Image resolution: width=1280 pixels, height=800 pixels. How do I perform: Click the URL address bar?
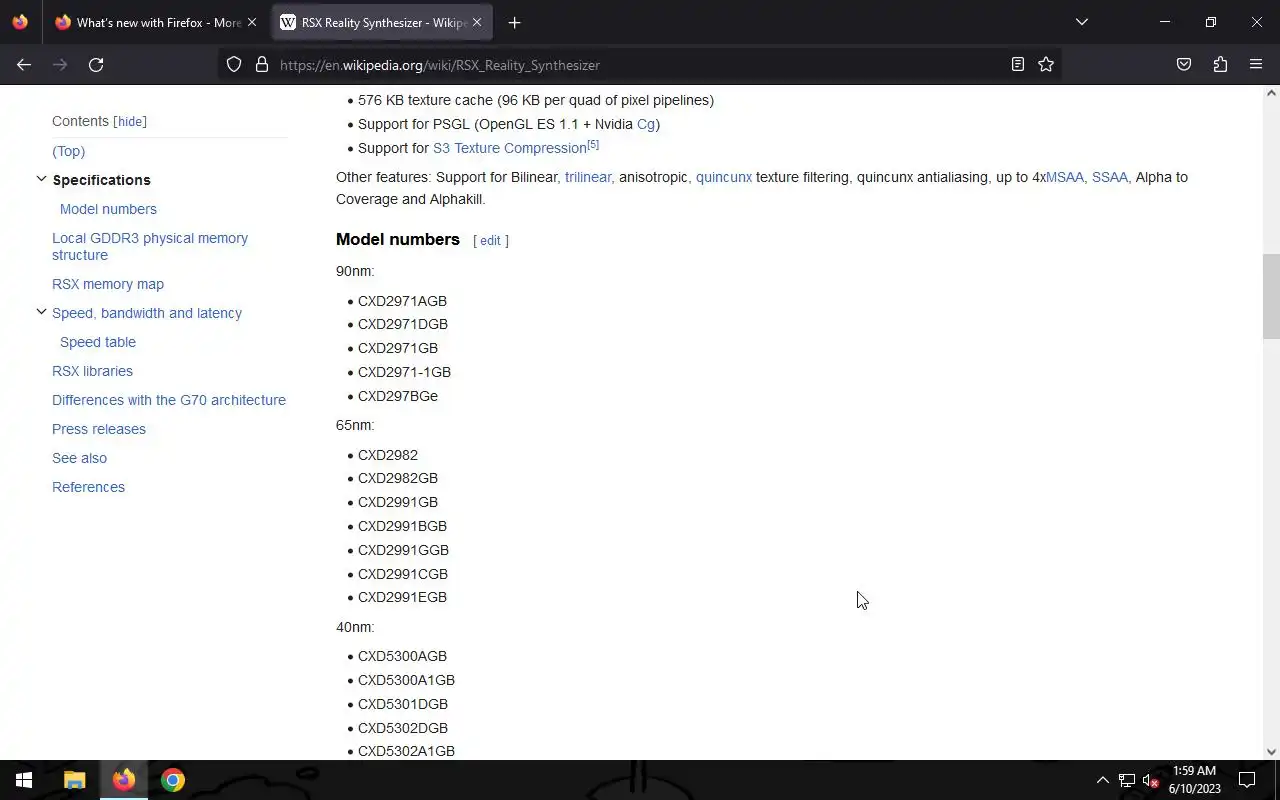(x=640, y=65)
